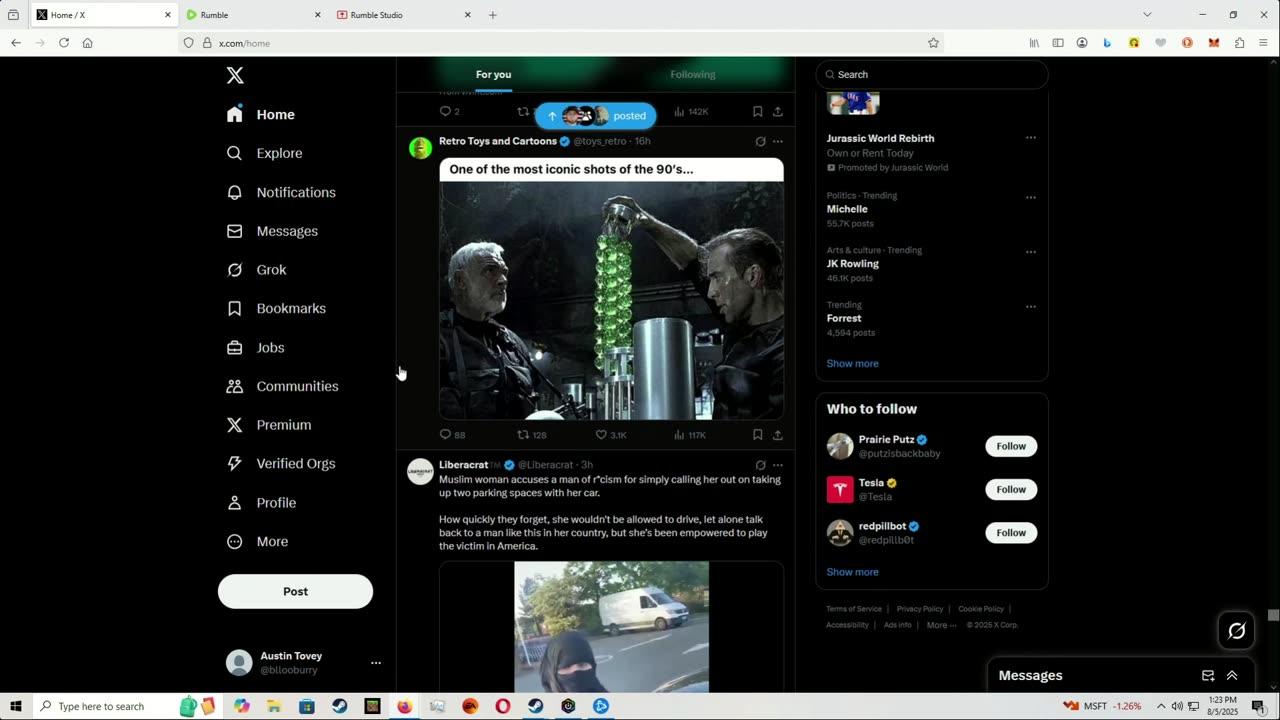1280x720 pixels.
Task: Open Verified Orgs from sidebar
Action: 281,464
